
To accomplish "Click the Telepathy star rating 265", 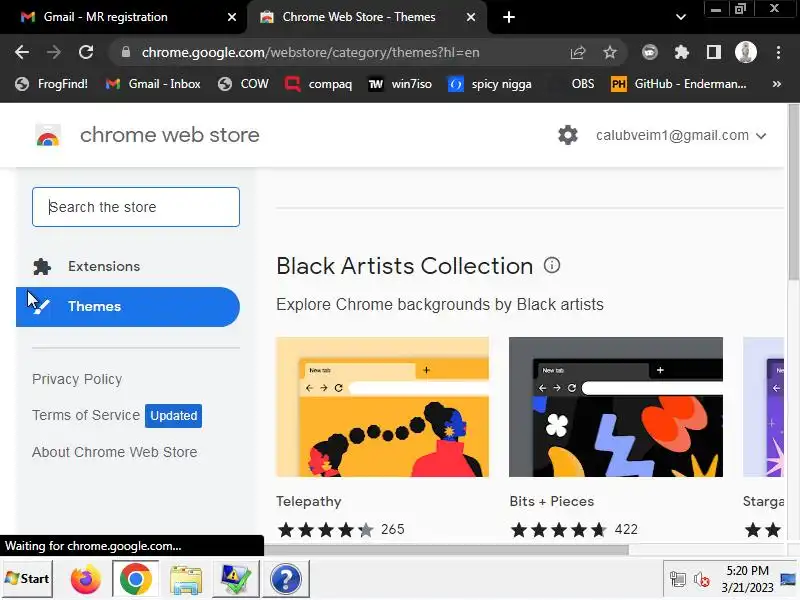I will coord(340,530).
